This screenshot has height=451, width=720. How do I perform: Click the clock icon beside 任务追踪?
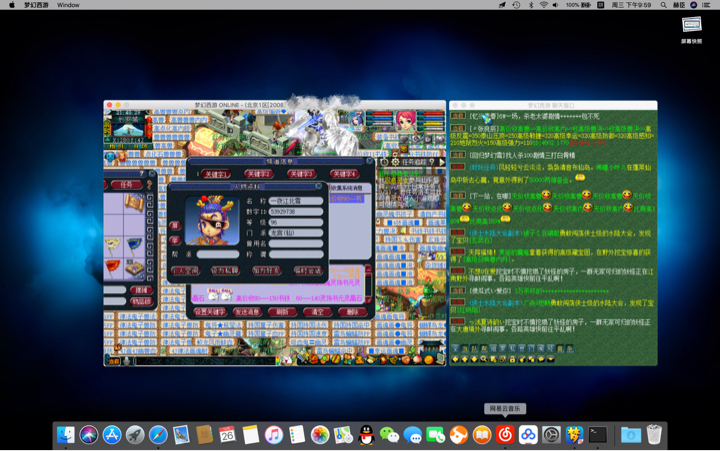(384, 162)
